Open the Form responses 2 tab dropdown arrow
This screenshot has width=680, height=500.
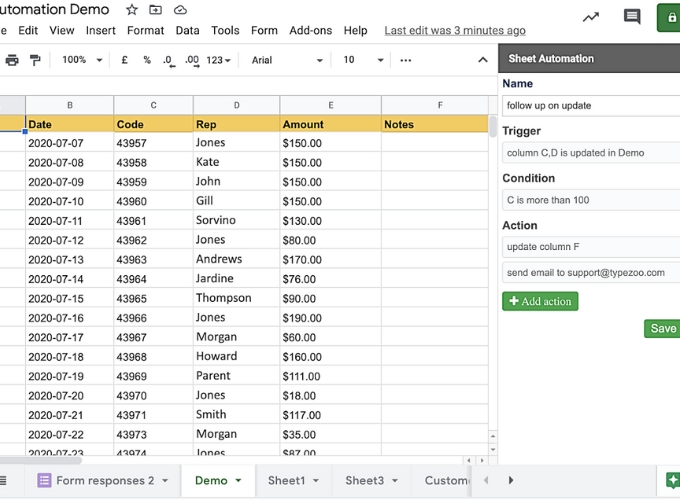[x=165, y=480]
